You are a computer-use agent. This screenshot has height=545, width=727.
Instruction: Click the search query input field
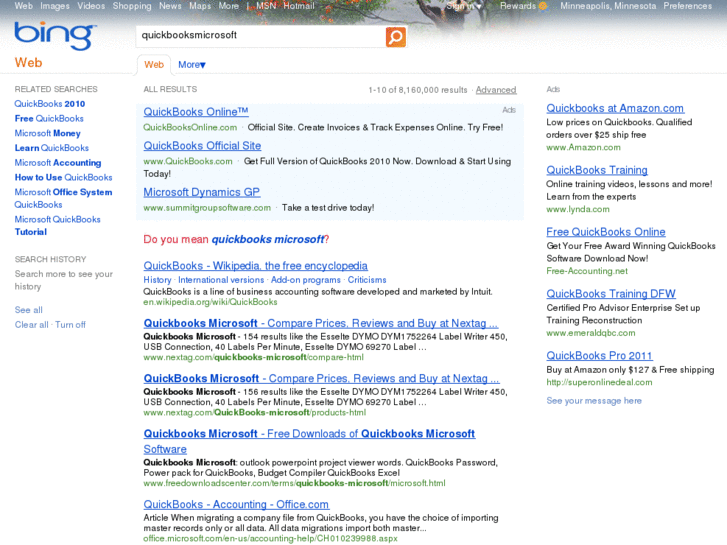point(261,36)
